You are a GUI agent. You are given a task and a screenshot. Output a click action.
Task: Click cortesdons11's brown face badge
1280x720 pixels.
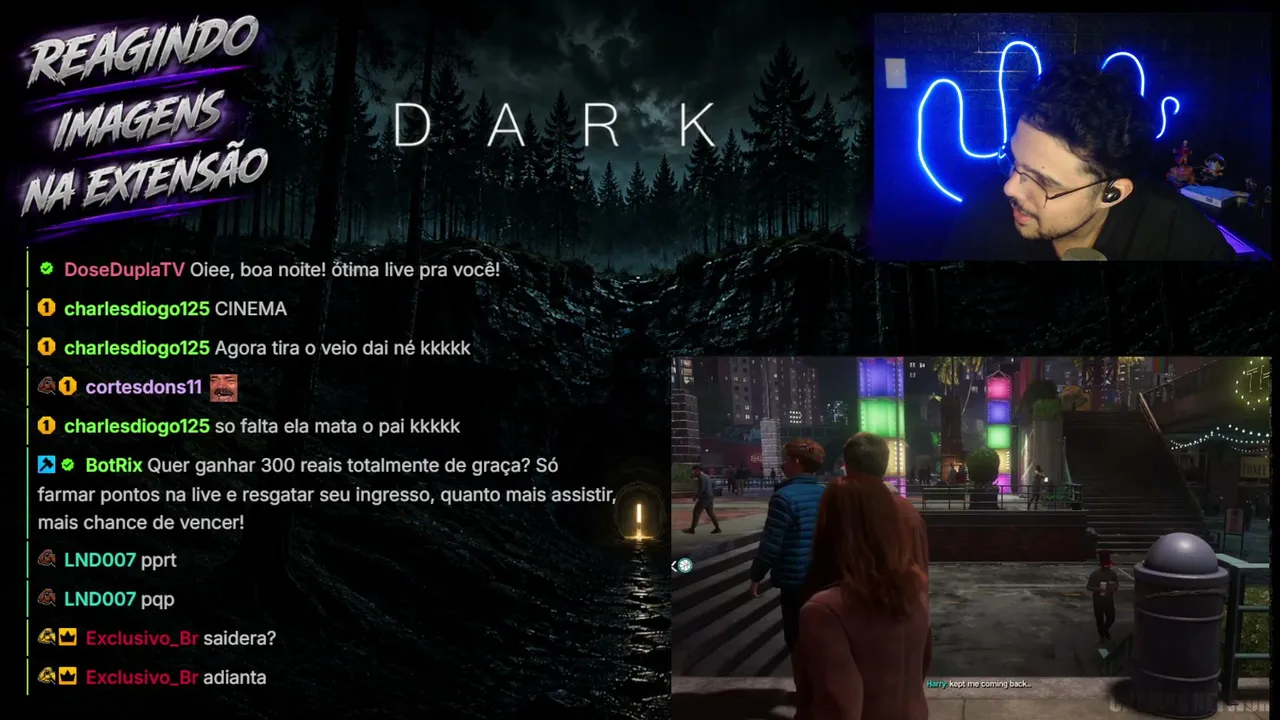(x=46, y=387)
